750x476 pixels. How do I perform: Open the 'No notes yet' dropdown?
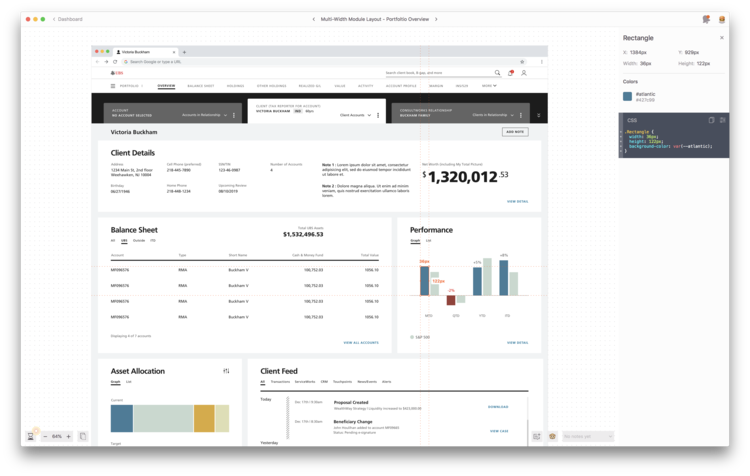pyautogui.click(x=587, y=436)
